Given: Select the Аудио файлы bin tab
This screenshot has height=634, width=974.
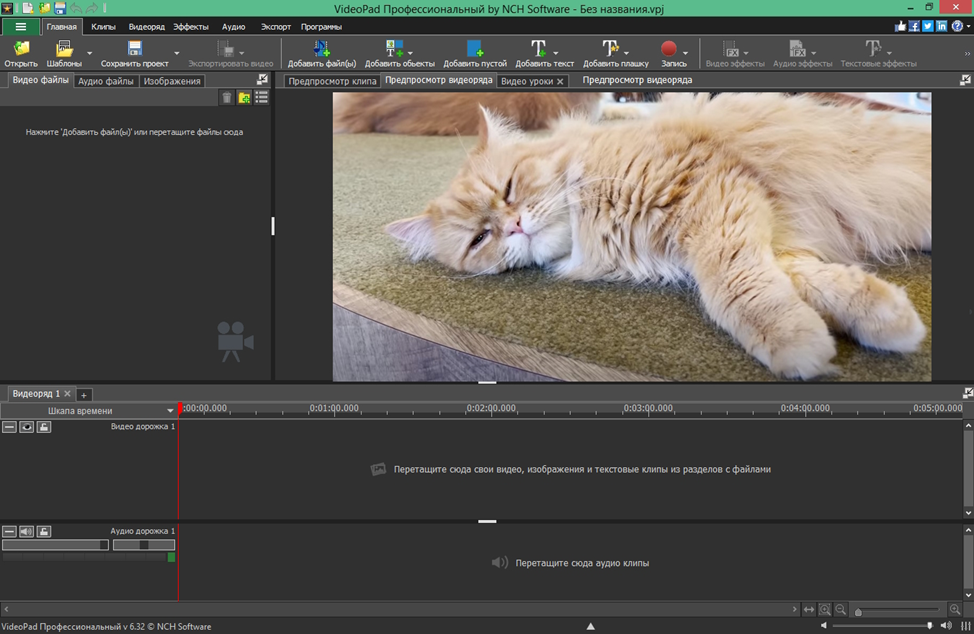Looking at the screenshot, I should [106, 81].
